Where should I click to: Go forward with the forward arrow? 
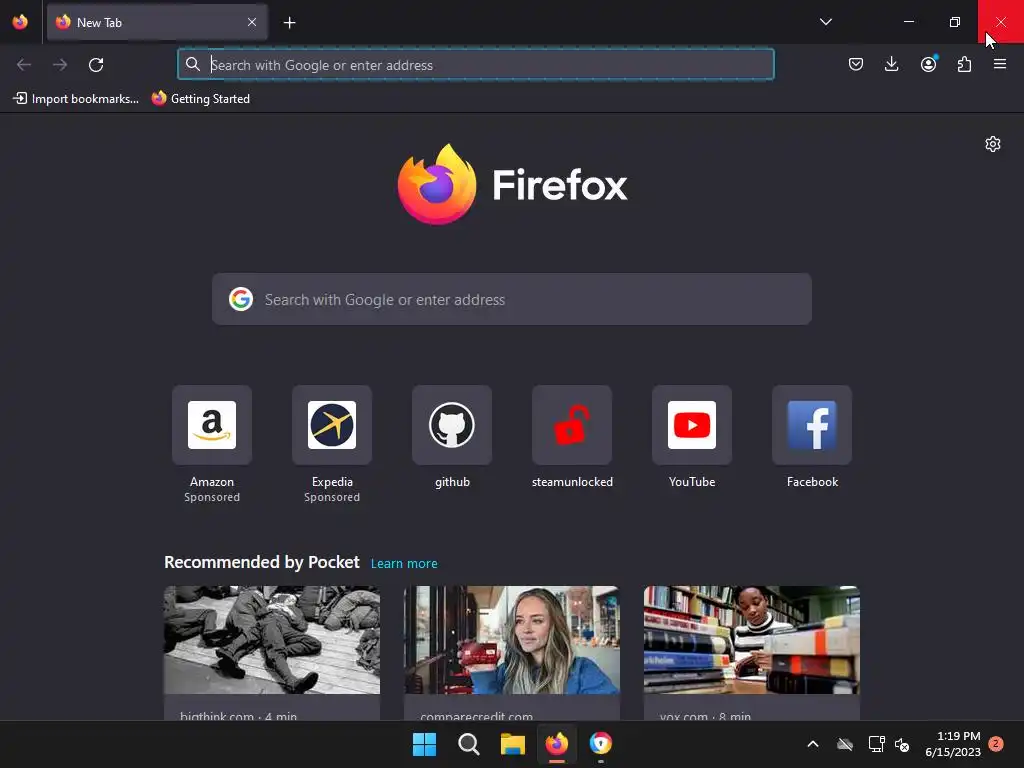click(x=60, y=65)
